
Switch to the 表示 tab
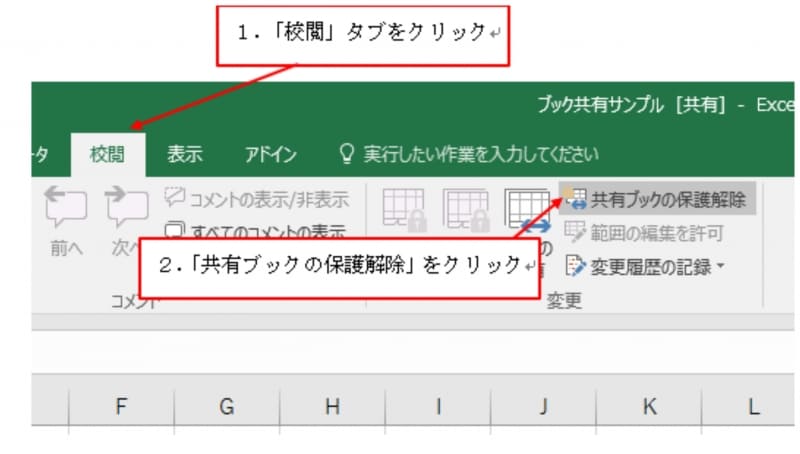pyautogui.click(x=185, y=154)
